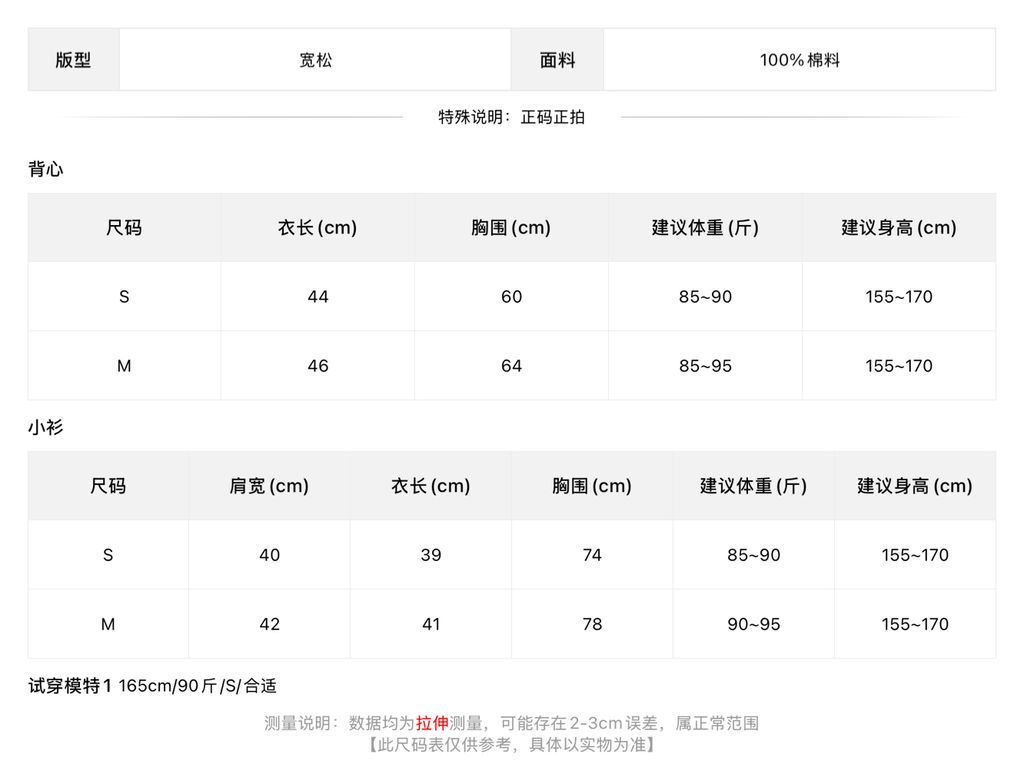Click weight 85~90 in 背心 S row
The height and width of the screenshot is (783, 1024).
(705, 296)
